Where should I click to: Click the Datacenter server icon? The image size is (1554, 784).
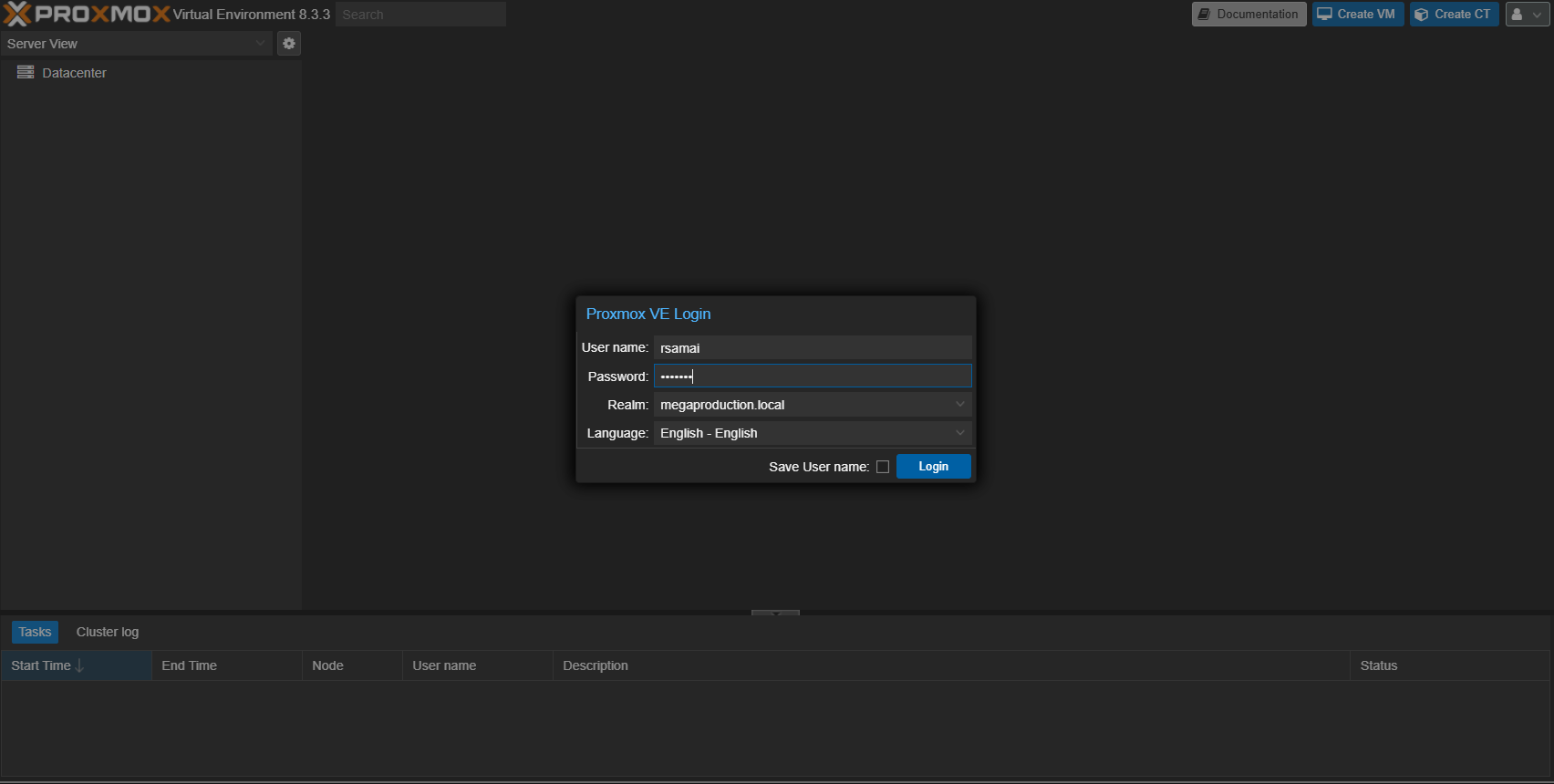26,73
